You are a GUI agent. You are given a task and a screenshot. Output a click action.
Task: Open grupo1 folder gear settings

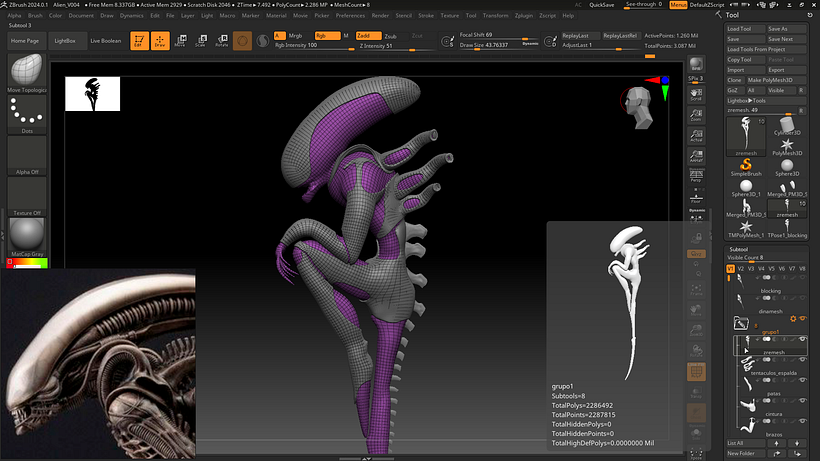793,318
